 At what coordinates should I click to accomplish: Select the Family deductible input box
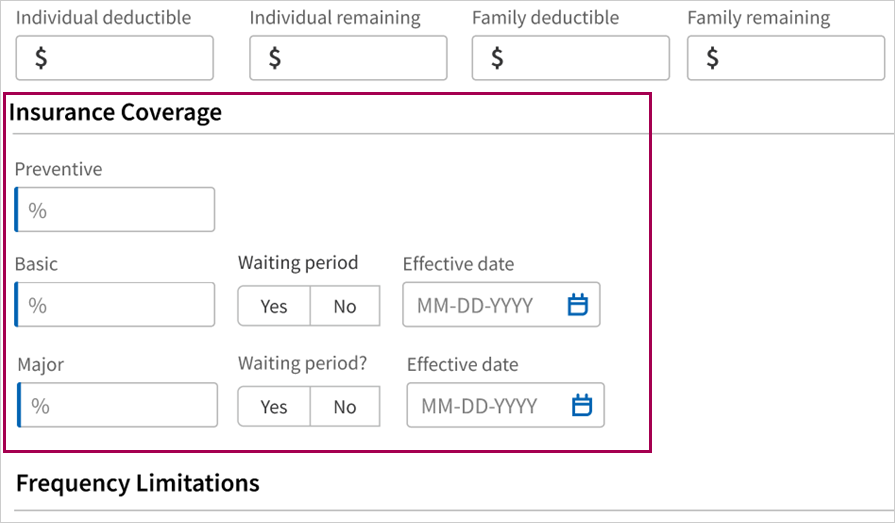coord(571,58)
